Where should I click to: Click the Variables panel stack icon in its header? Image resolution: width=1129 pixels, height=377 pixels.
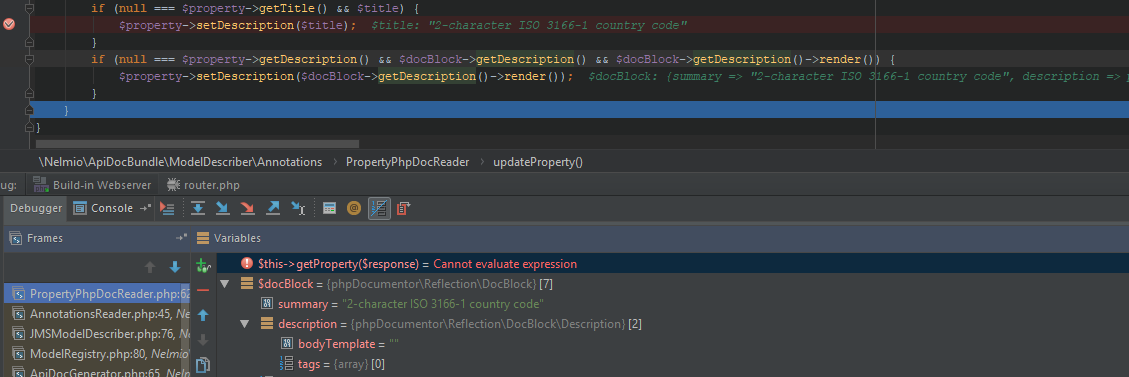click(202, 237)
